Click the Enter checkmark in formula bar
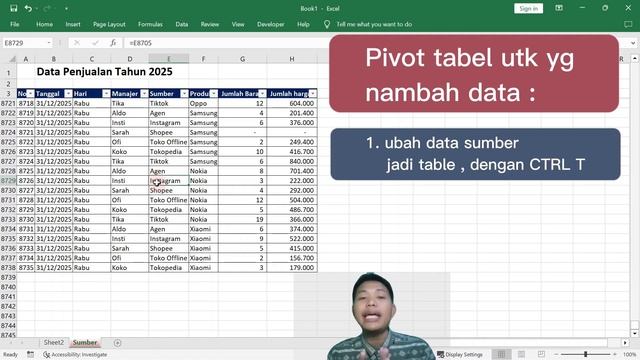This screenshot has width=640, height=360. pos(95,43)
